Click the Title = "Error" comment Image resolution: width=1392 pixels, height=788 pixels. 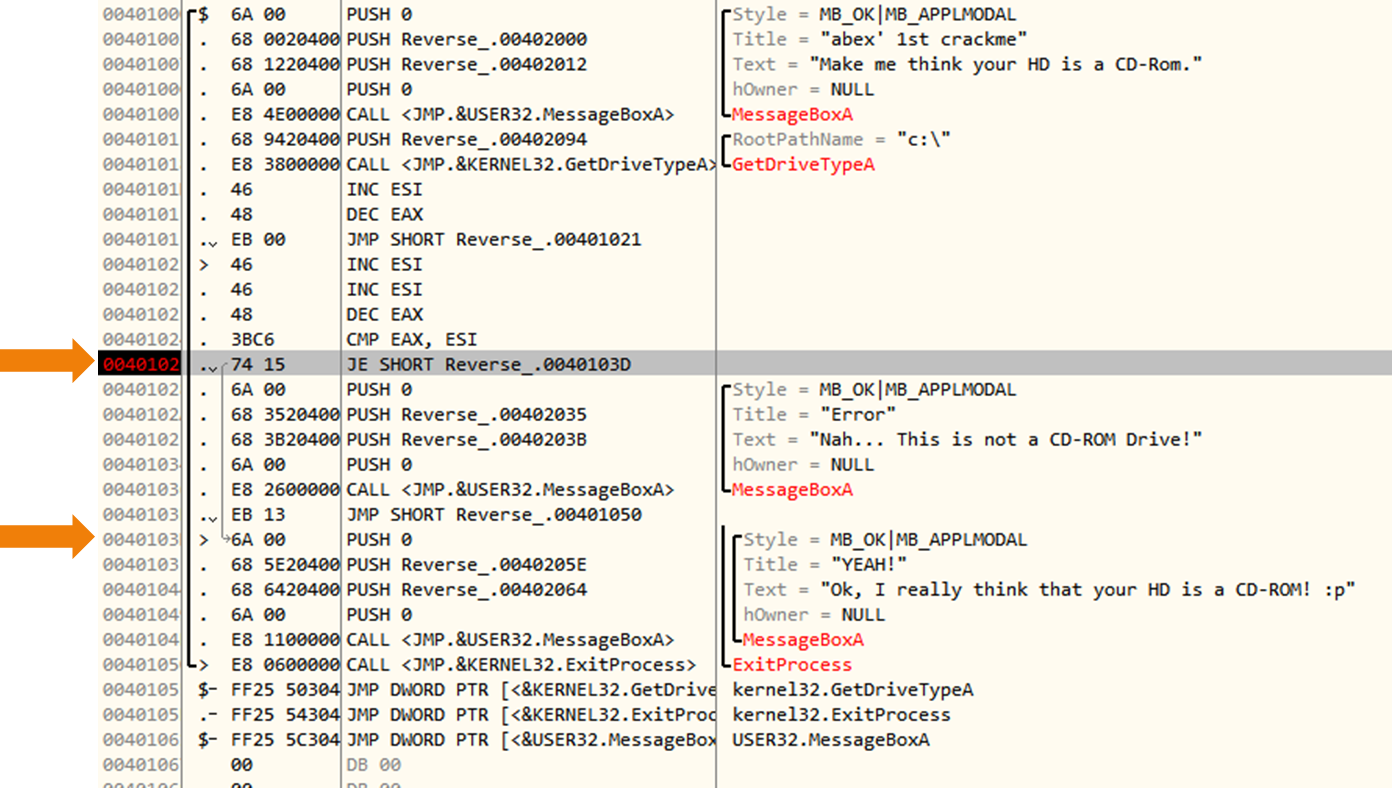coord(814,415)
